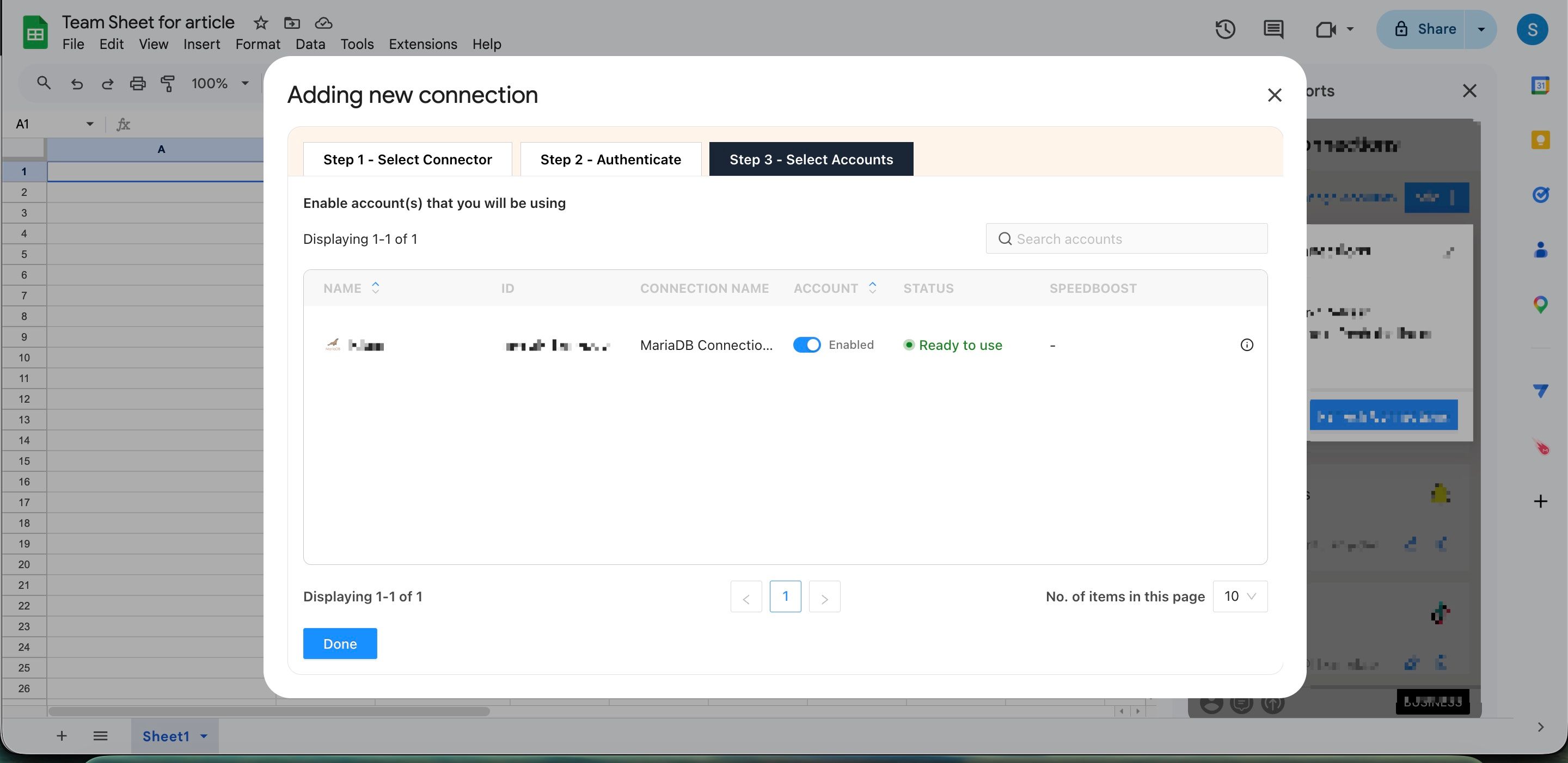
Task: Star the Team Sheet document
Action: (261, 23)
